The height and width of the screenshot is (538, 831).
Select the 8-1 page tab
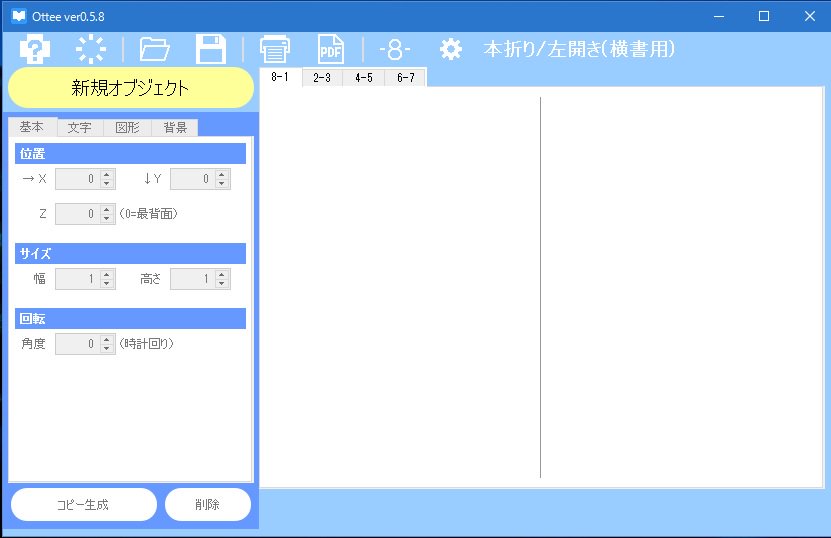point(280,77)
